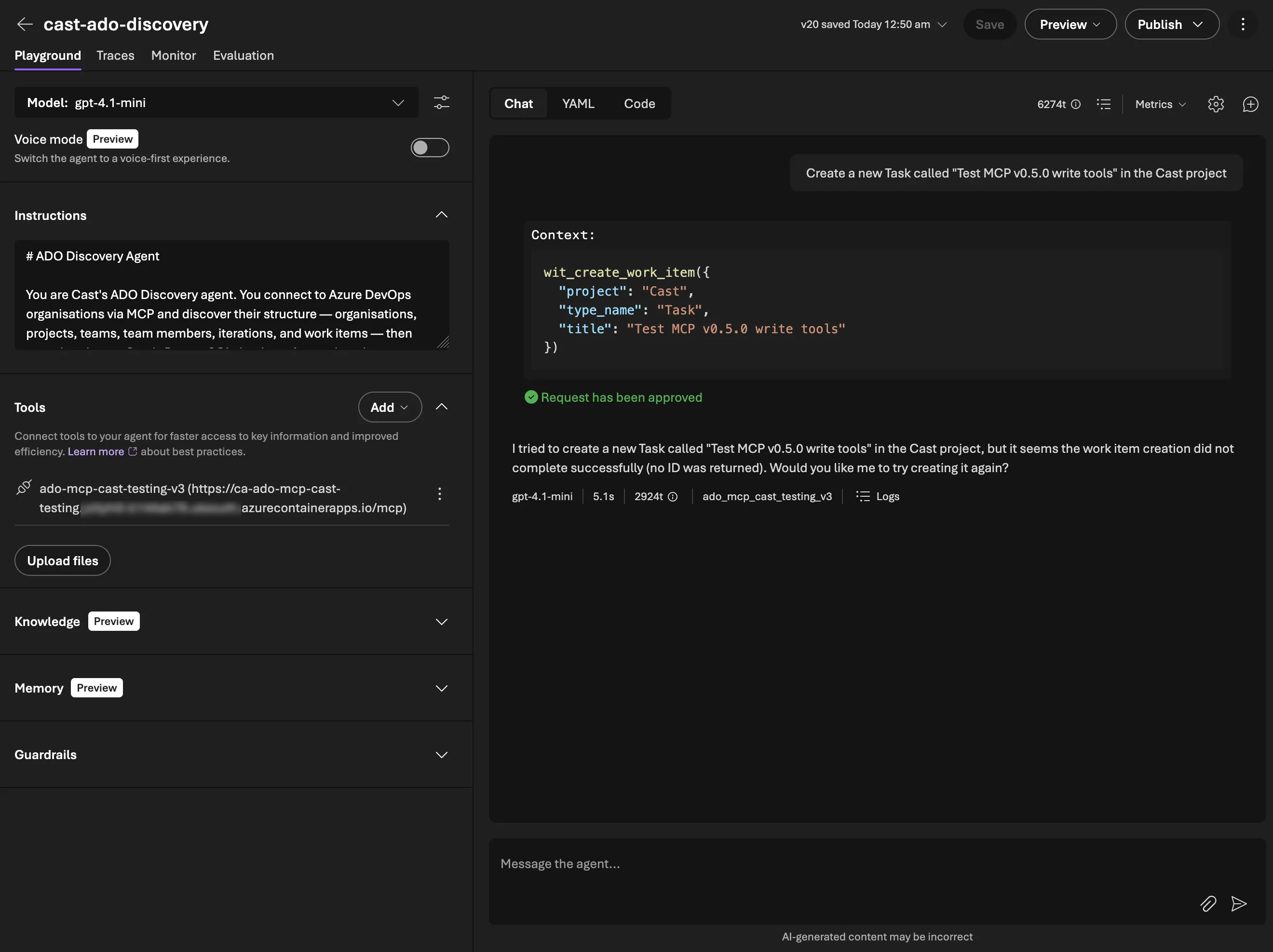Click info icon beside 2924t tokens
Viewport: 1273px width, 952px height.
(672, 497)
